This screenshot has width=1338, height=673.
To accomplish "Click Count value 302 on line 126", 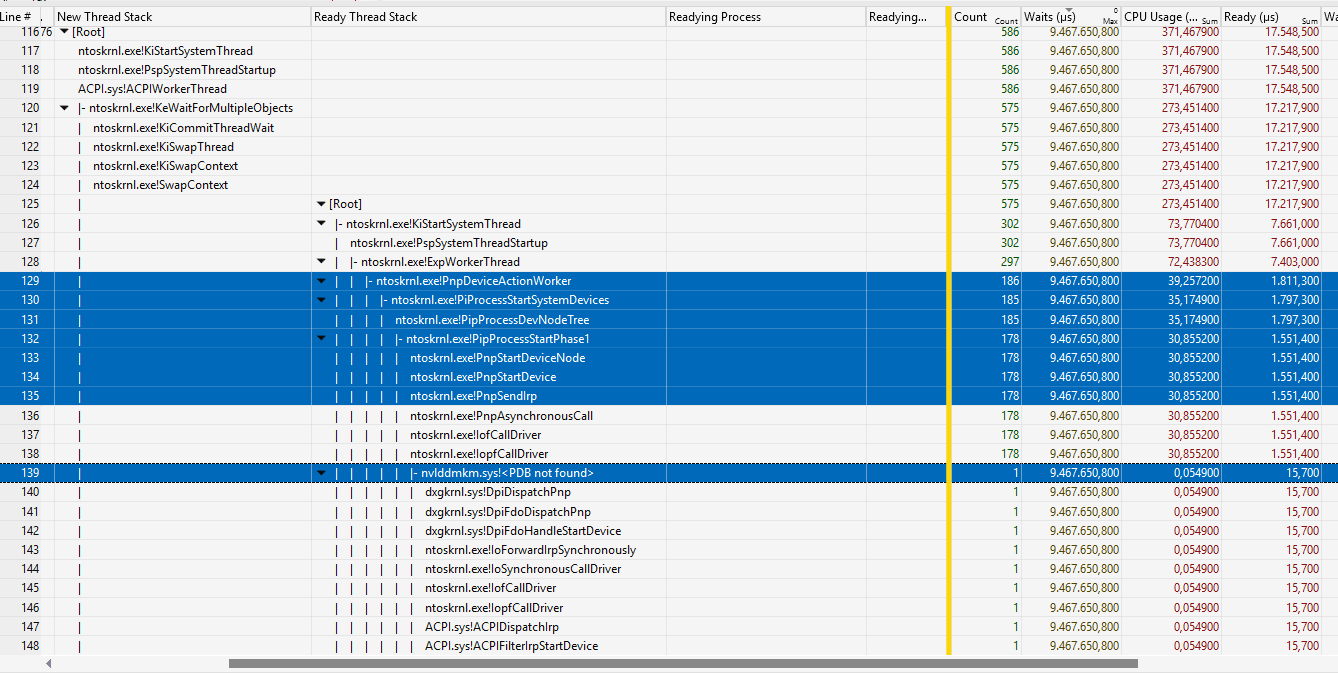I will [1010, 224].
